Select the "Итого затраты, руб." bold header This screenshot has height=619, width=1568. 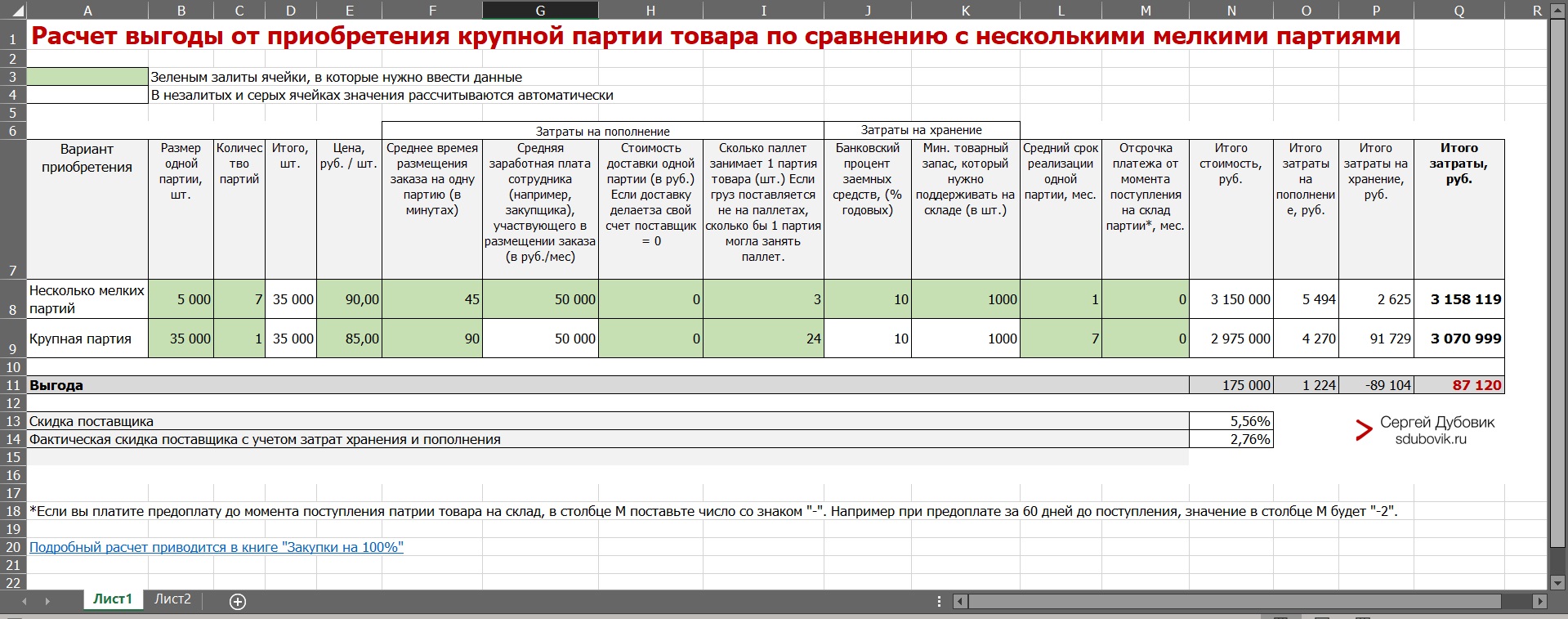click(1459, 209)
